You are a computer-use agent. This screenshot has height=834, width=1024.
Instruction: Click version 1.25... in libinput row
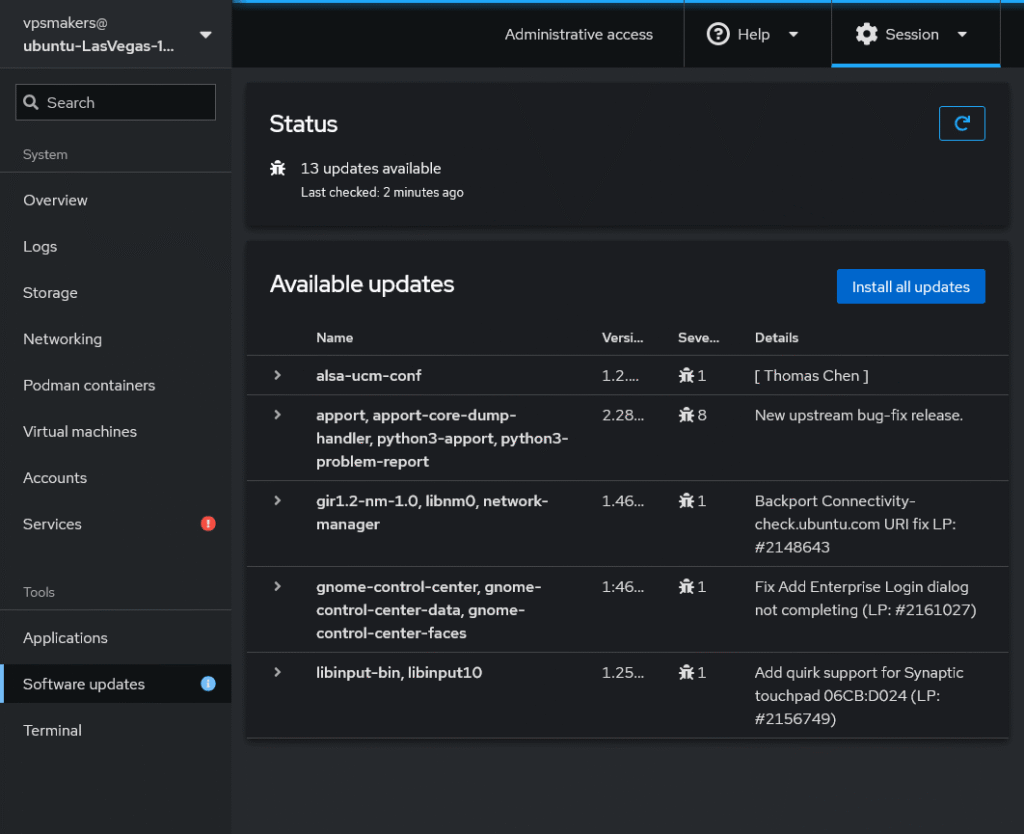coord(622,673)
